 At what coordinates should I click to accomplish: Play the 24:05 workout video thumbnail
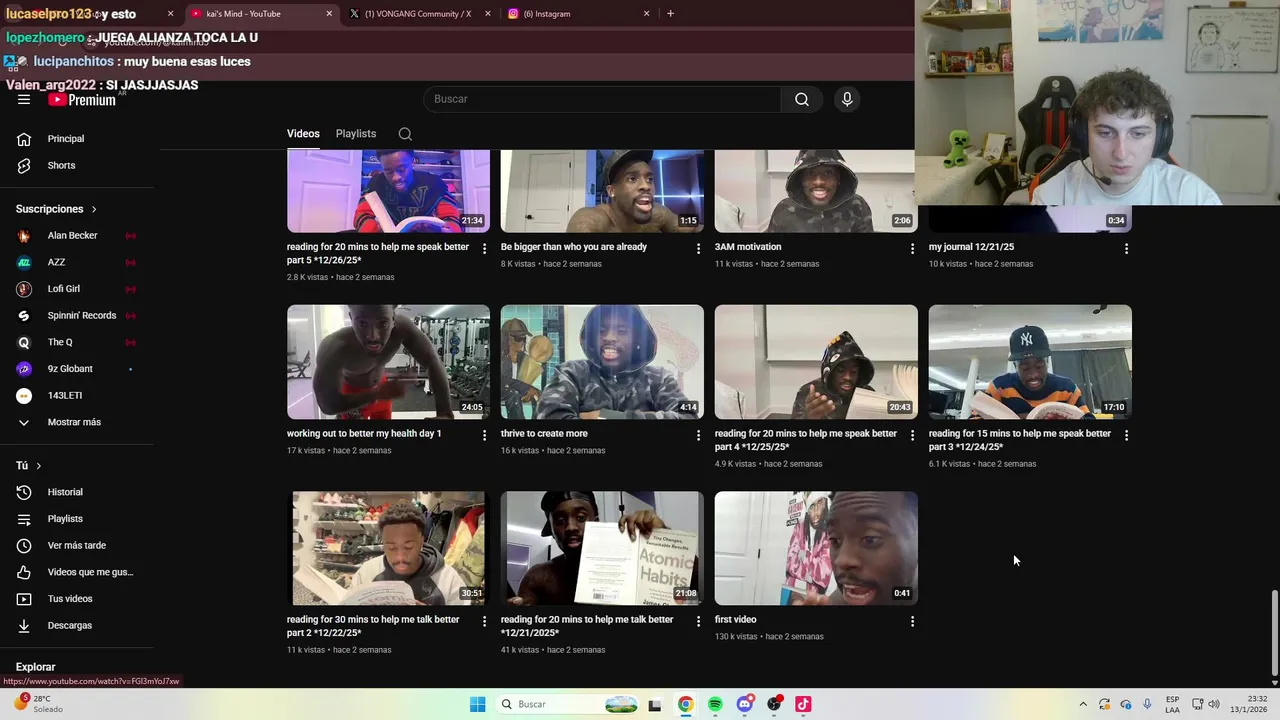point(388,362)
